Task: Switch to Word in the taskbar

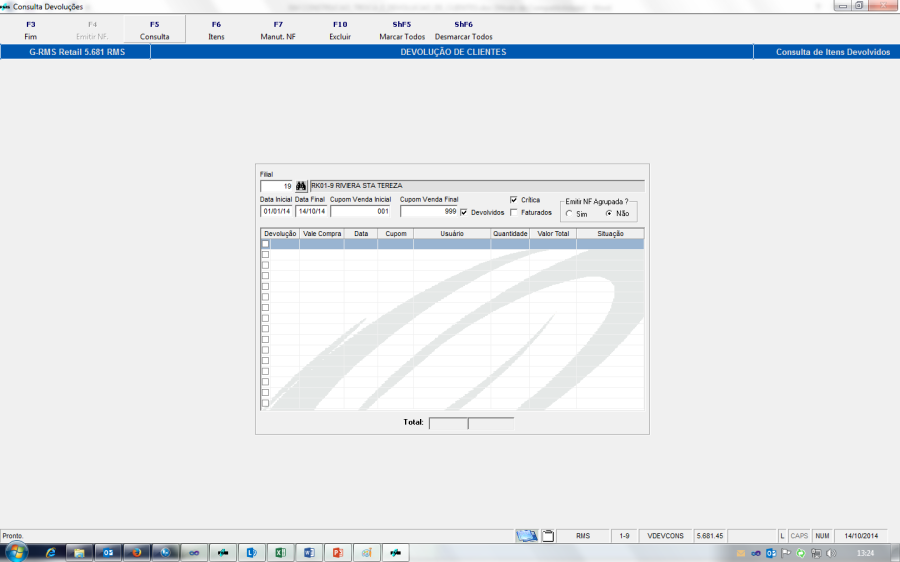Action: point(309,553)
